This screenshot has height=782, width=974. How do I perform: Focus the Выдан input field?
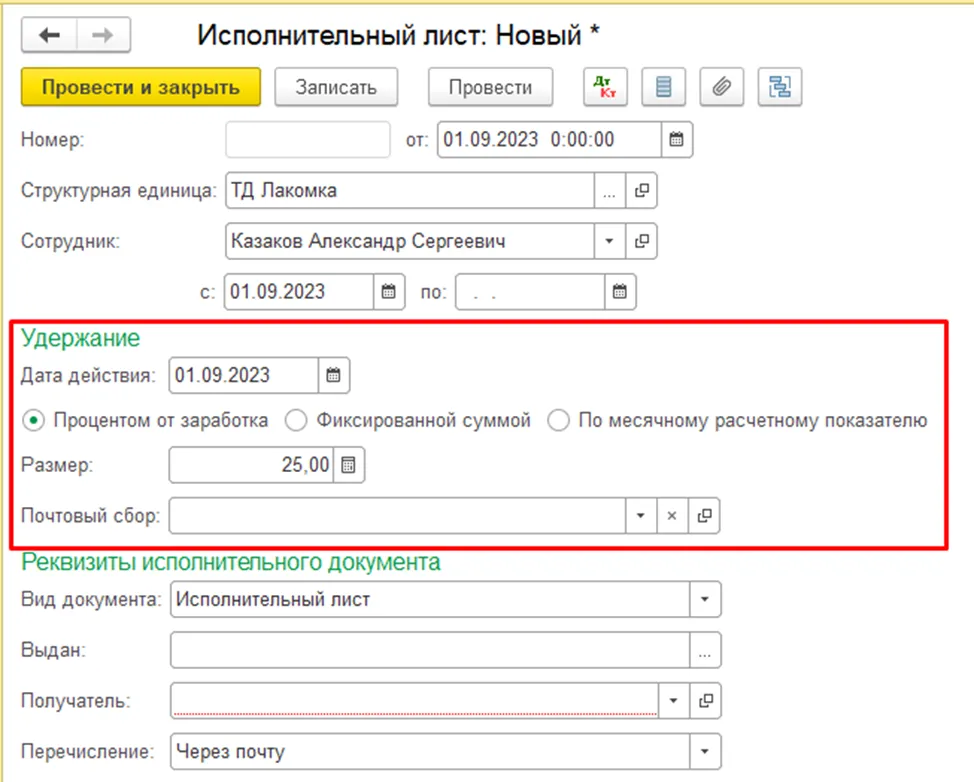coord(430,650)
